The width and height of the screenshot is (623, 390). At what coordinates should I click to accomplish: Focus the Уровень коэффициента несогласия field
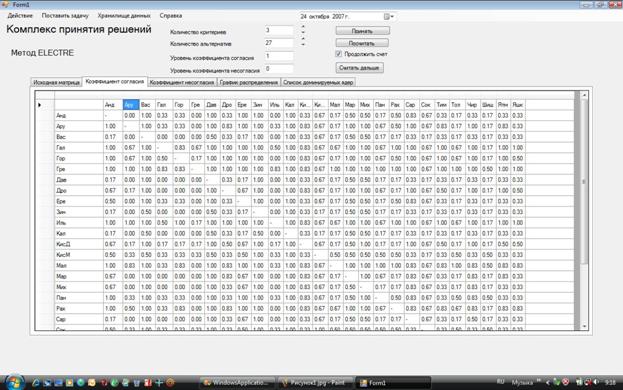tap(279, 68)
